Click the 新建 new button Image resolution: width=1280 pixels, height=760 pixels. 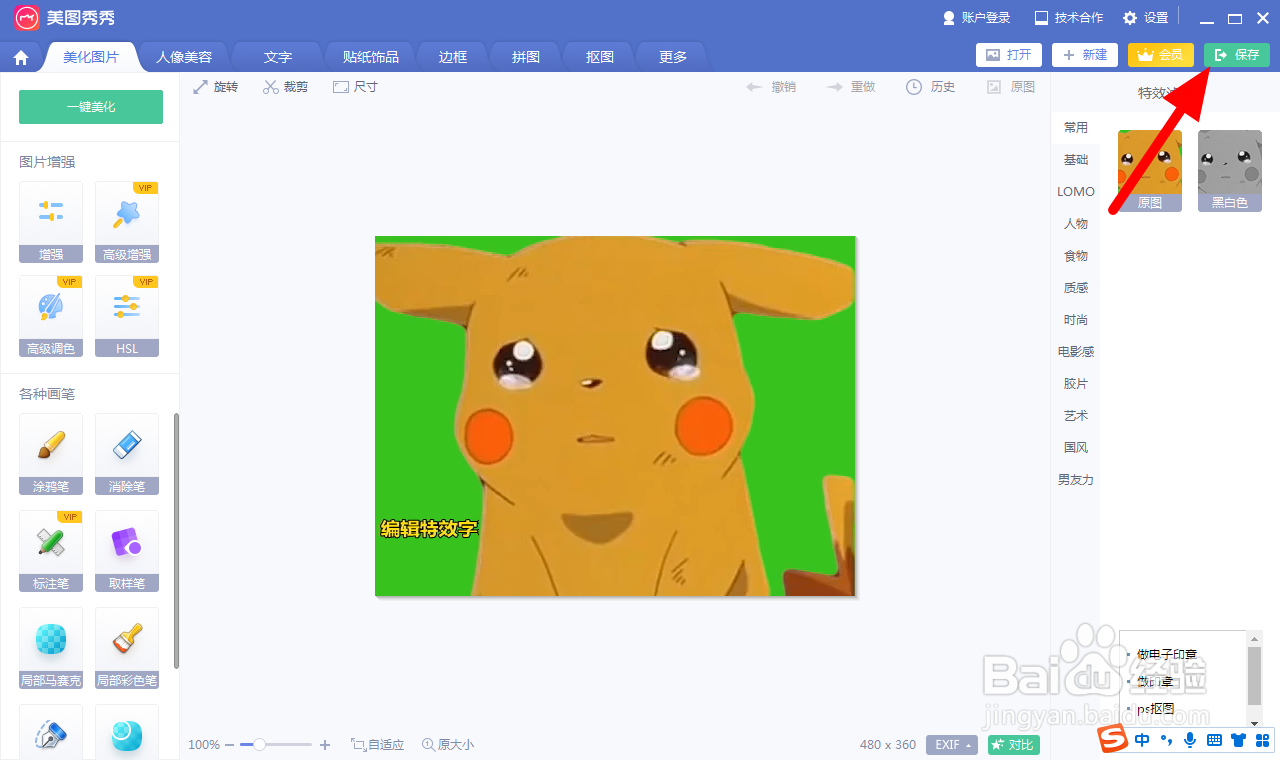(1085, 55)
